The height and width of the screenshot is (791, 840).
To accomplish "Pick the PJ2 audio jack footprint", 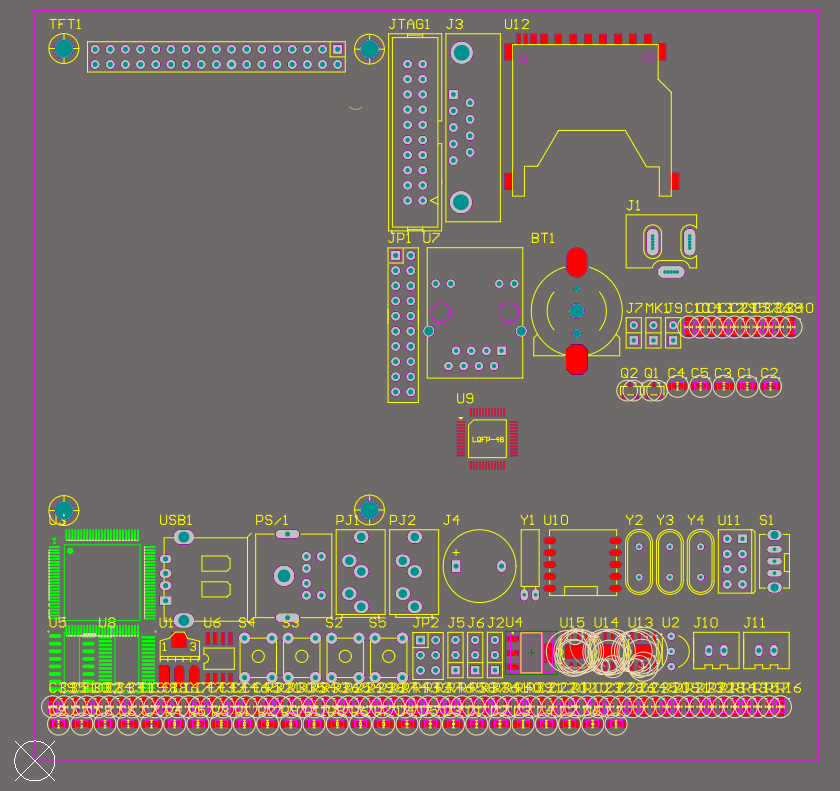I will tap(414, 572).
